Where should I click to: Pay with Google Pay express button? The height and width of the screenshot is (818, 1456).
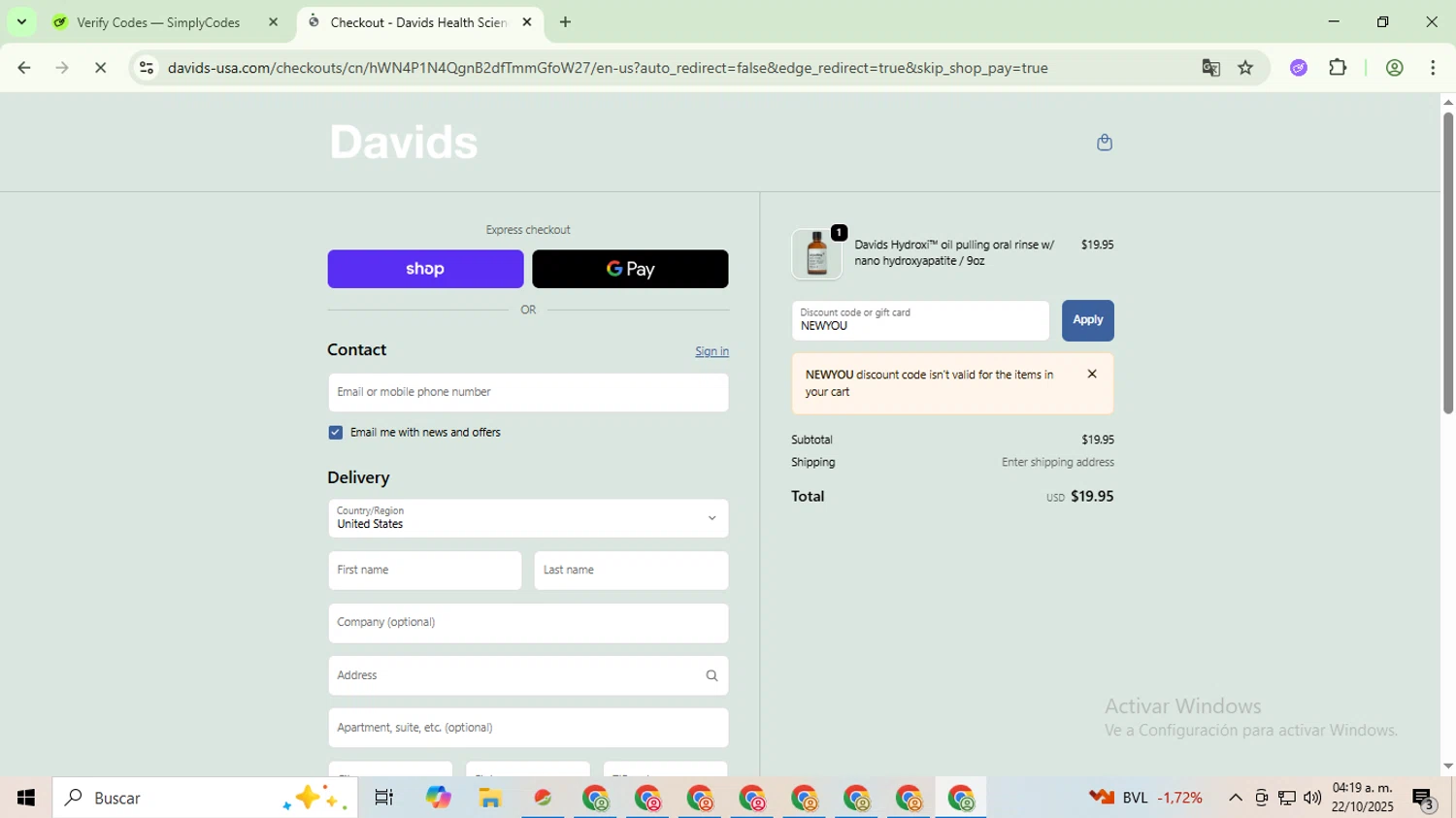pyautogui.click(x=630, y=269)
